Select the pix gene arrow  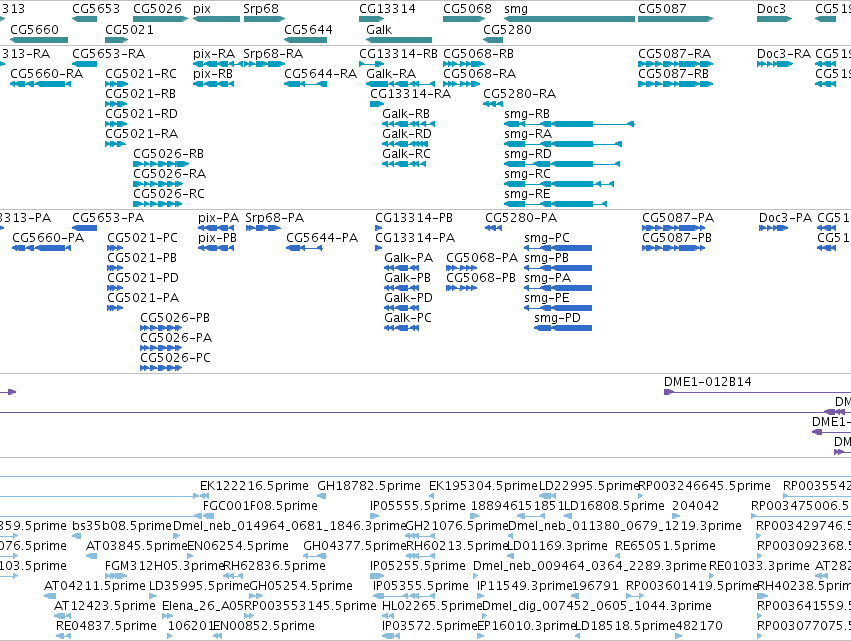tap(217, 19)
